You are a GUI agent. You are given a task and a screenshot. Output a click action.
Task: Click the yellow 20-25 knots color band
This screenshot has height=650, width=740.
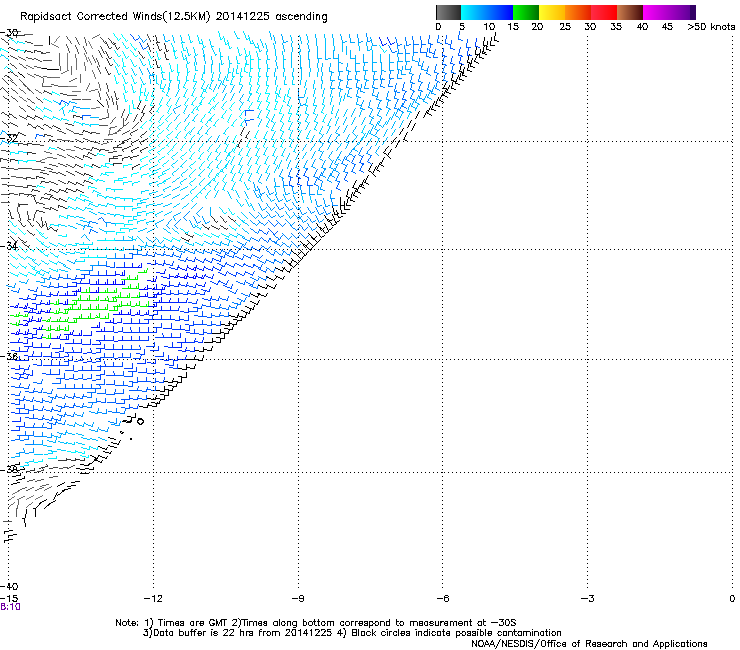pyautogui.click(x=552, y=12)
